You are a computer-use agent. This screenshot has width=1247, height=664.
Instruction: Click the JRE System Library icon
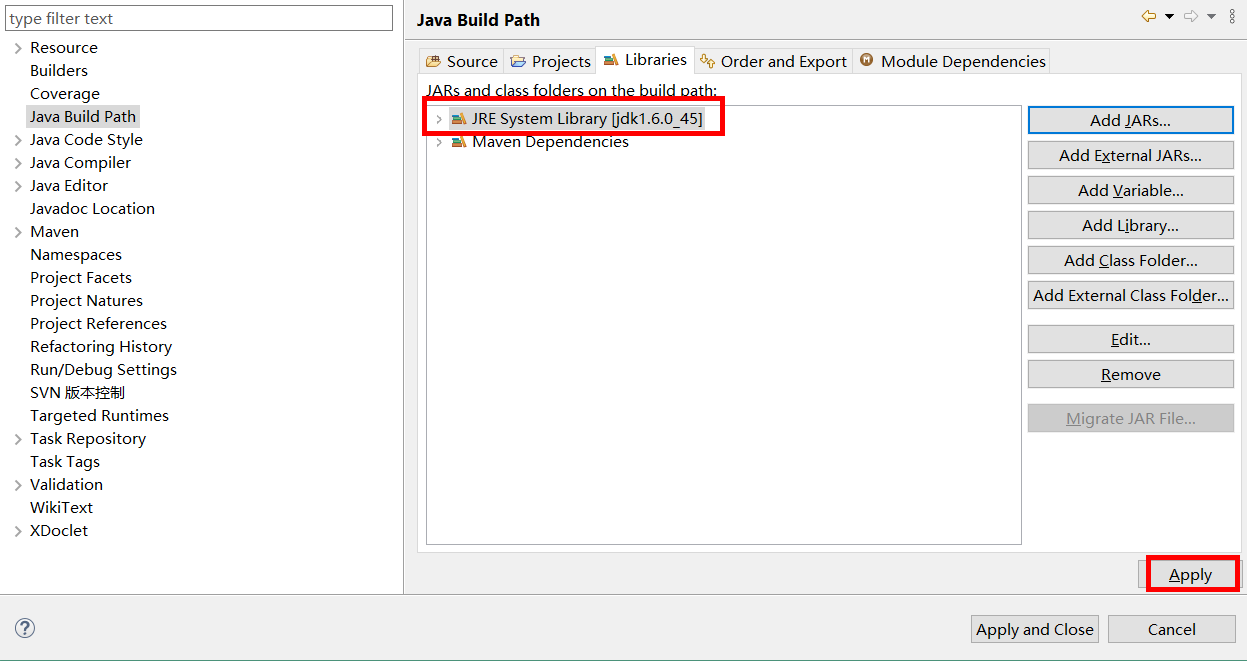[459, 119]
